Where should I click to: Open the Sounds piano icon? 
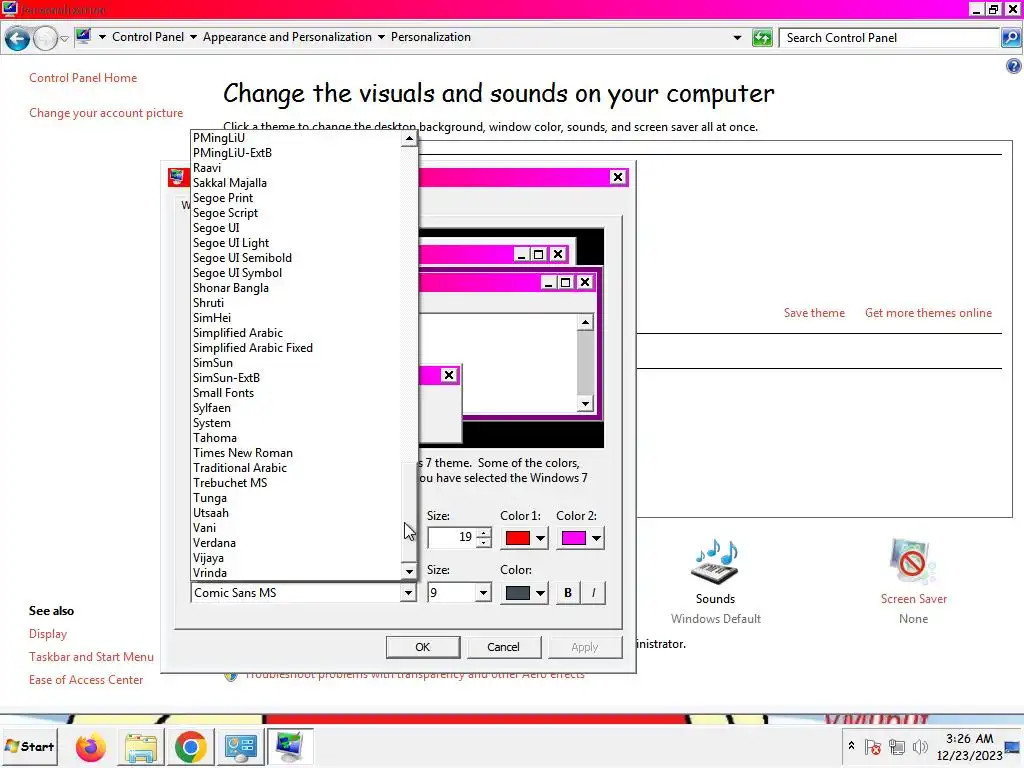[x=715, y=562]
